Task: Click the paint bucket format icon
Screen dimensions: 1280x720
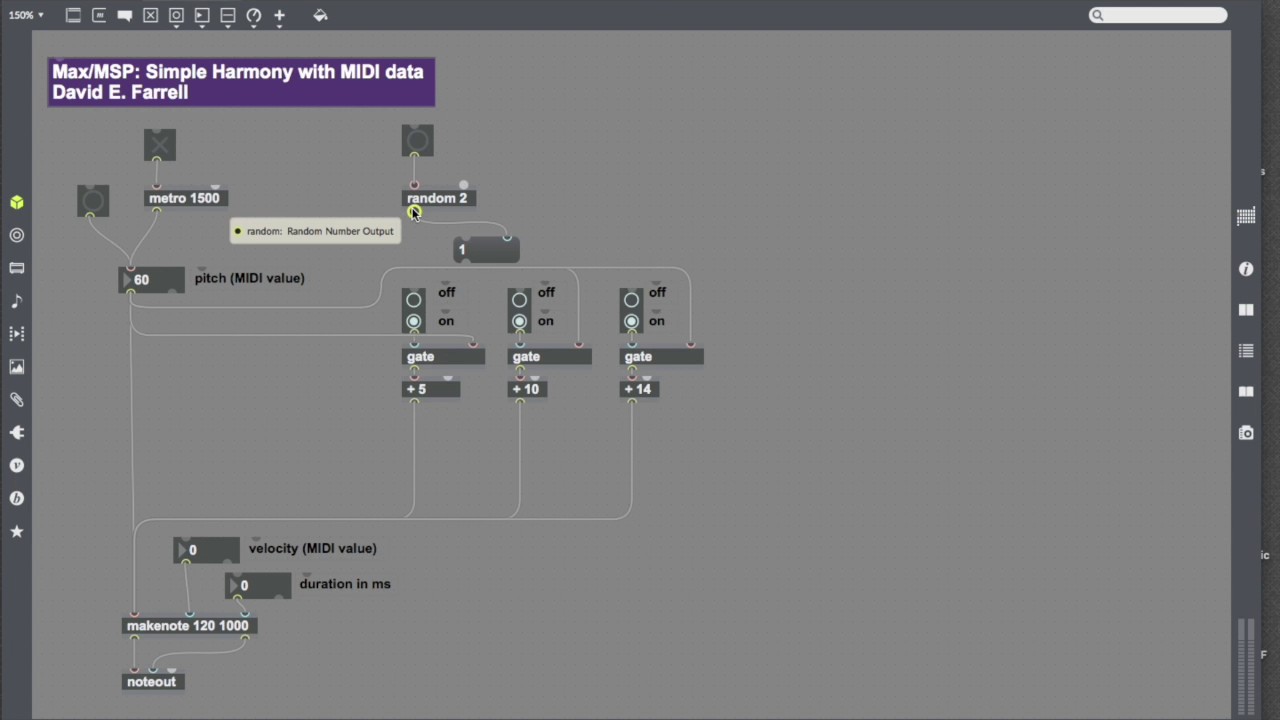Action: (320, 15)
